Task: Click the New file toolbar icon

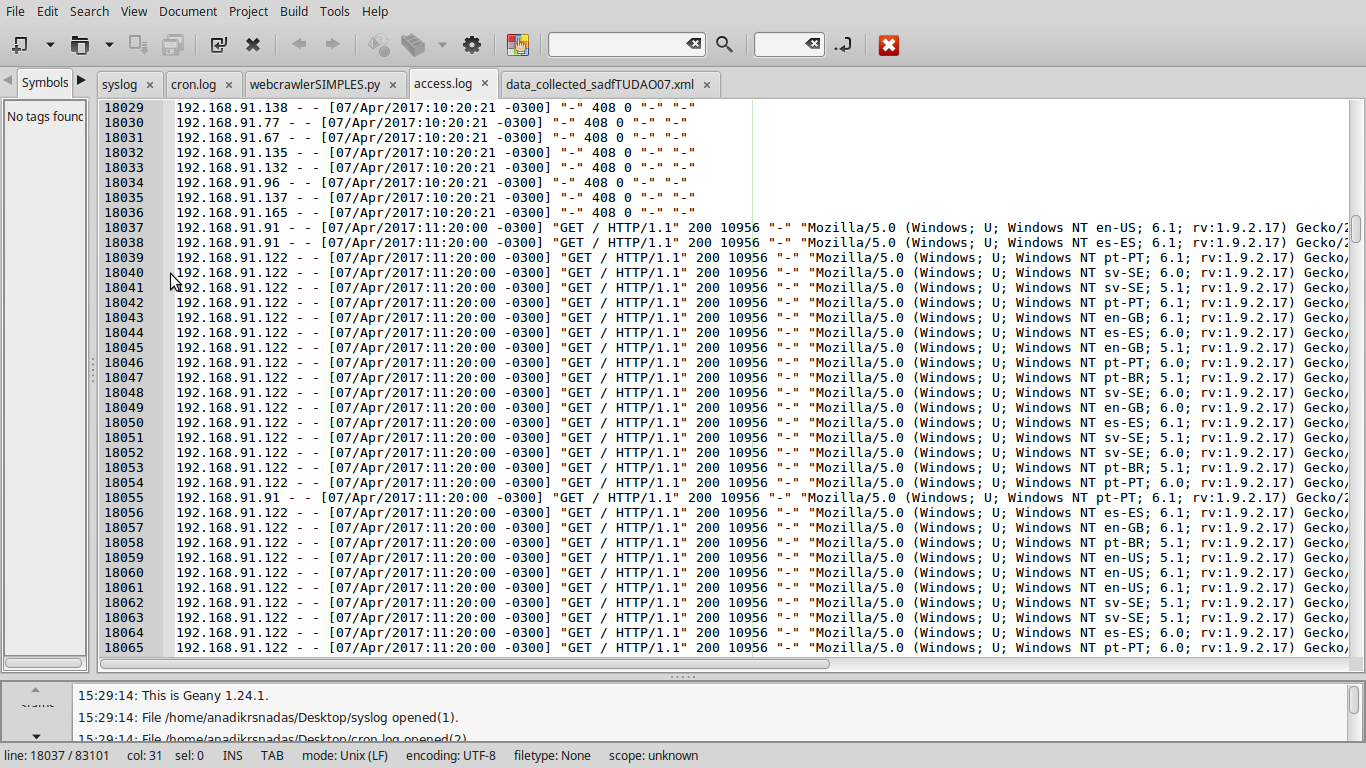Action: (x=20, y=44)
